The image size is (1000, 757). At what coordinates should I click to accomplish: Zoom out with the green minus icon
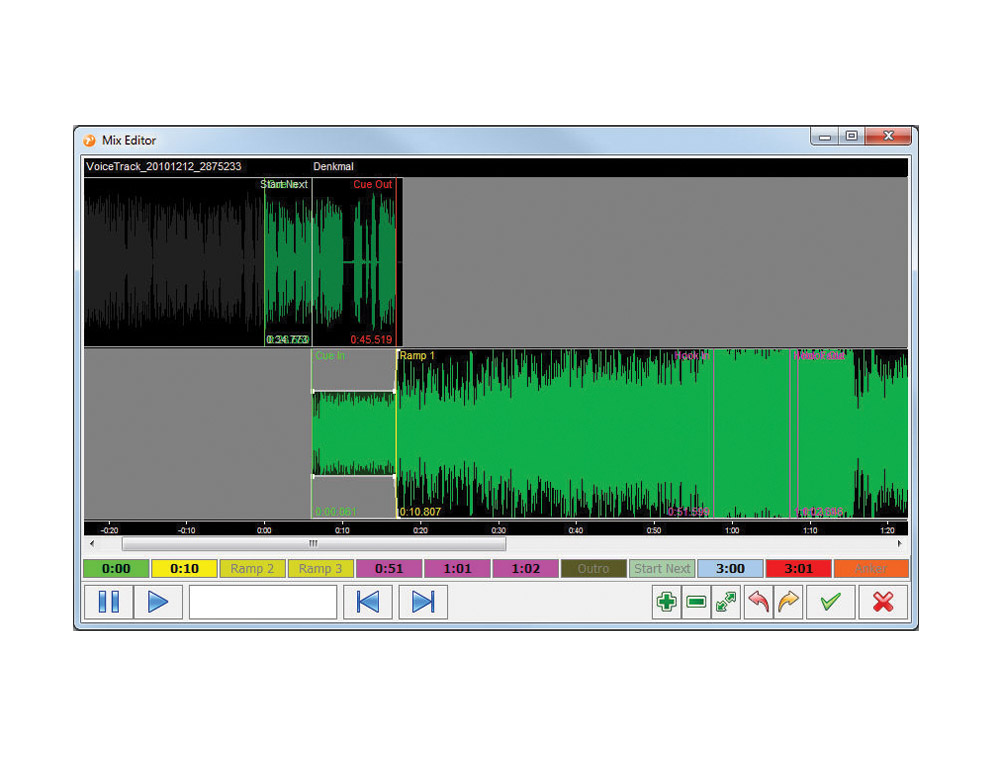click(x=696, y=602)
